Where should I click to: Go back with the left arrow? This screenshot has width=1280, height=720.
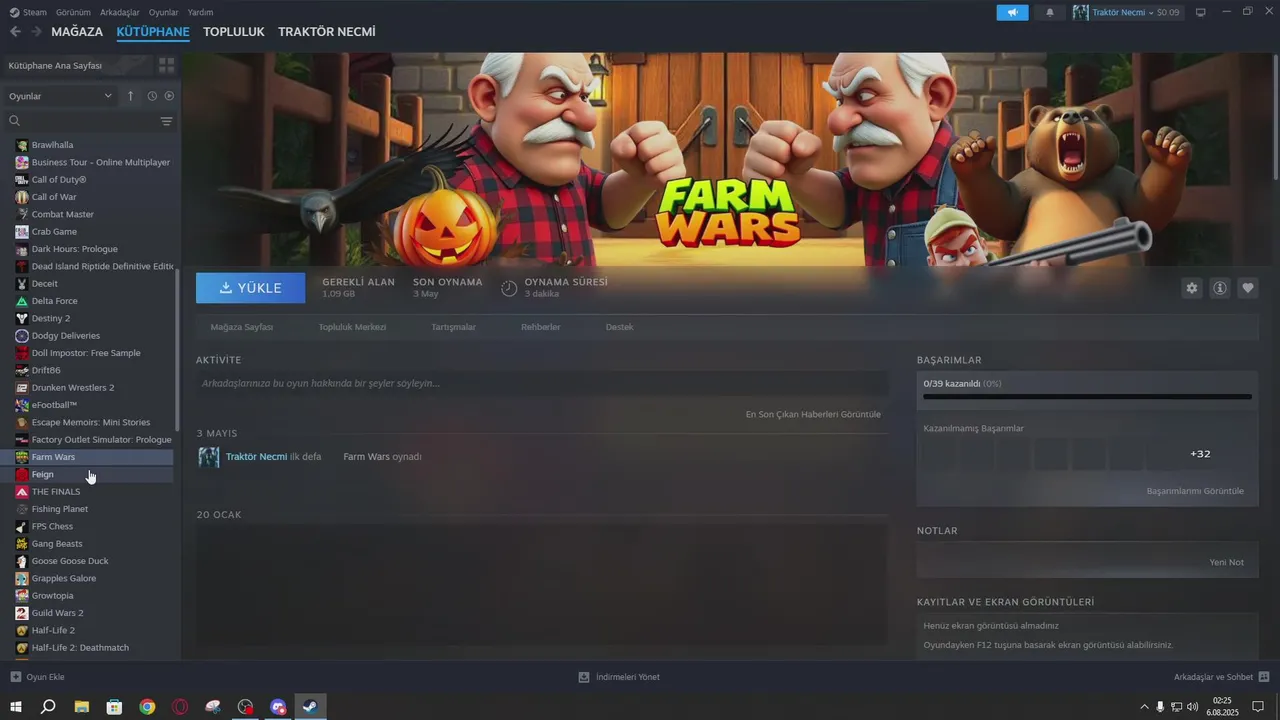15,32
